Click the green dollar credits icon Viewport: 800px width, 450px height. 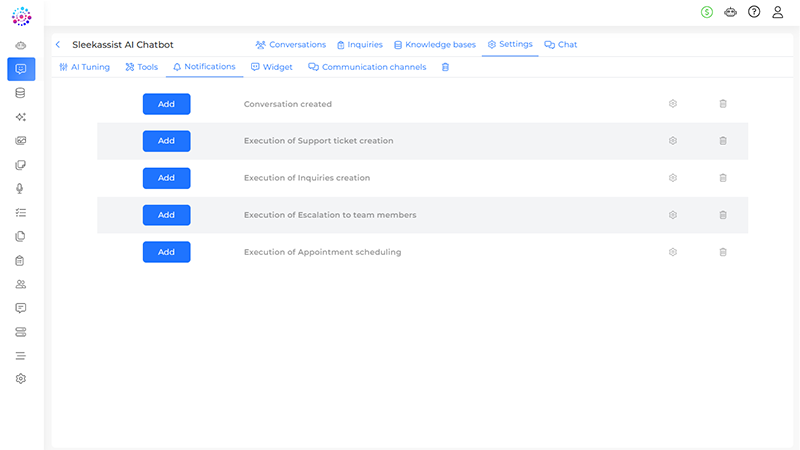point(707,12)
